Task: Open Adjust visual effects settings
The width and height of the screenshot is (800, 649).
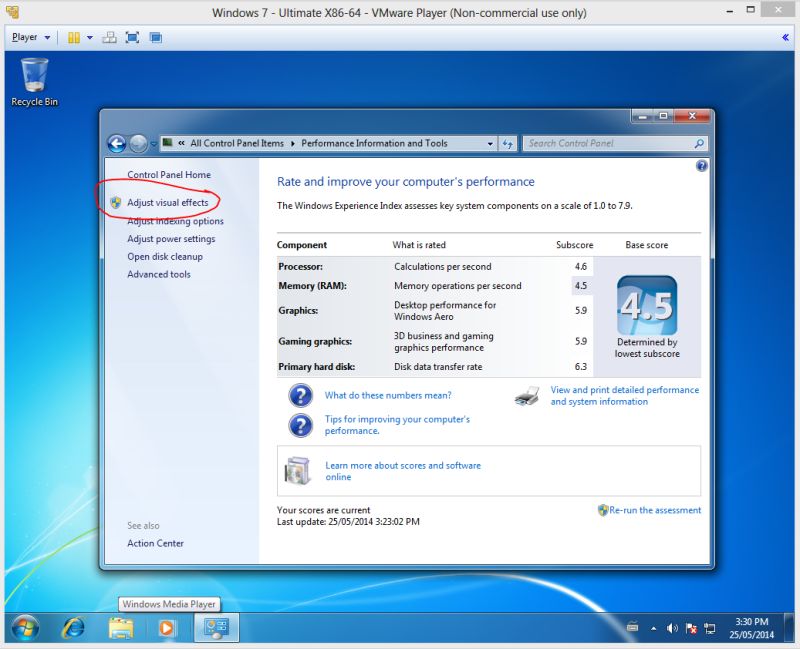Action: (167, 201)
